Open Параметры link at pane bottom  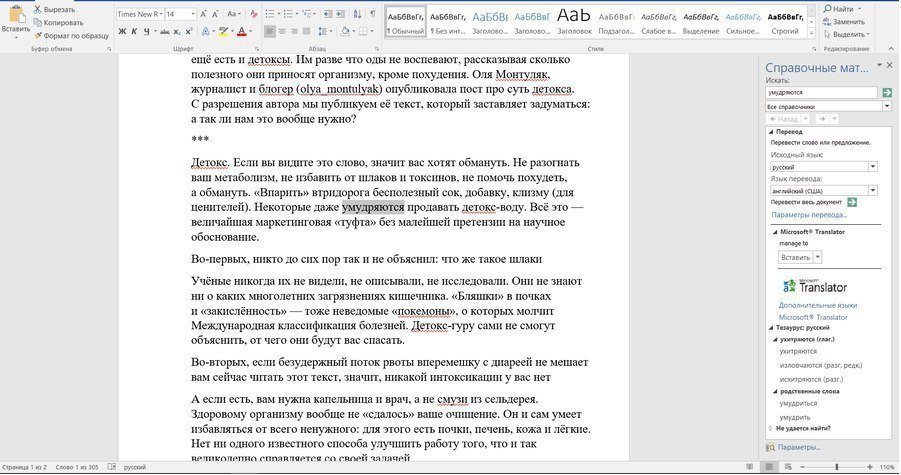(x=799, y=447)
